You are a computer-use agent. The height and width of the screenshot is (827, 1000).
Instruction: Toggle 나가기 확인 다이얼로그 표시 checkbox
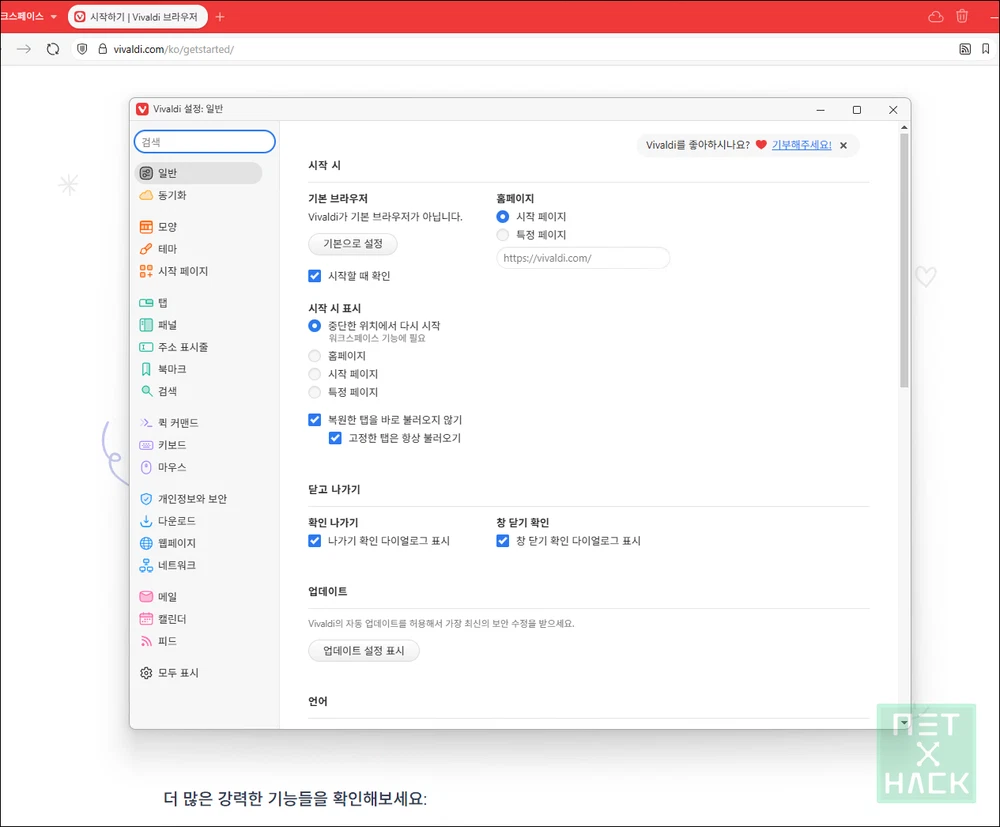tap(314, 541)
